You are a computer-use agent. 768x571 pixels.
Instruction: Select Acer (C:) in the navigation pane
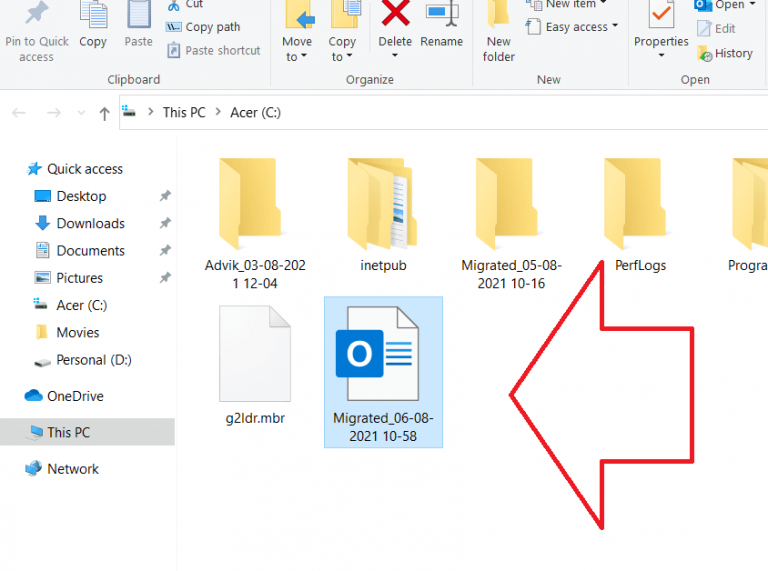(x=70, y=305)
